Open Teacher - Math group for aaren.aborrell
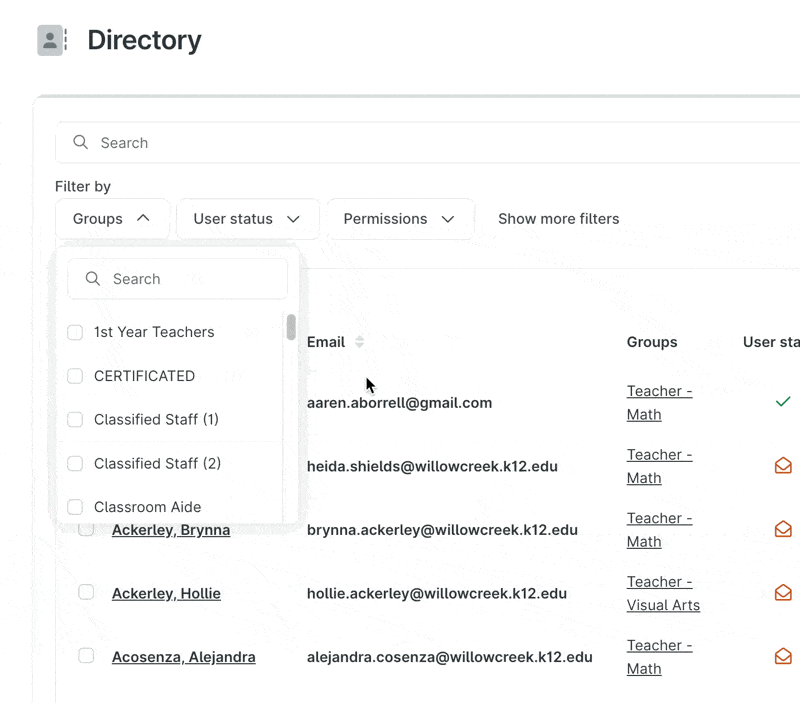The width and height of the screenshot is (800, 703). click(x=659, y=403)
